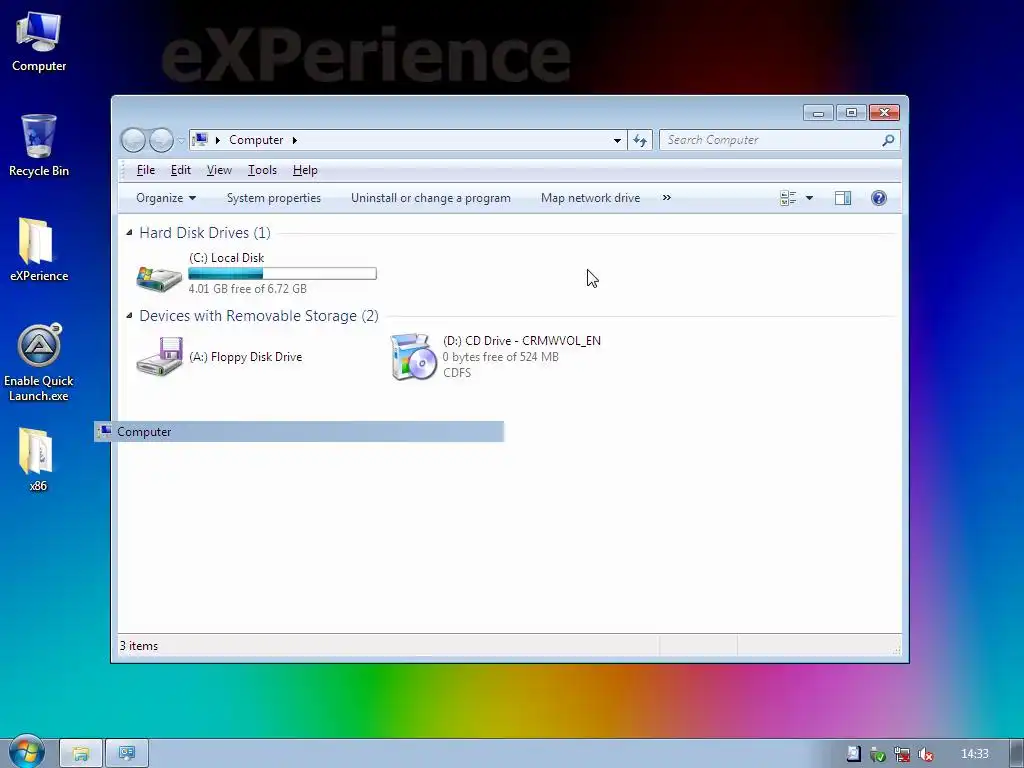Viewport: 1024px width, 768px height.
Task: Click '0 bytes free of 524 MB' text
Action: (x=500, y=357)
